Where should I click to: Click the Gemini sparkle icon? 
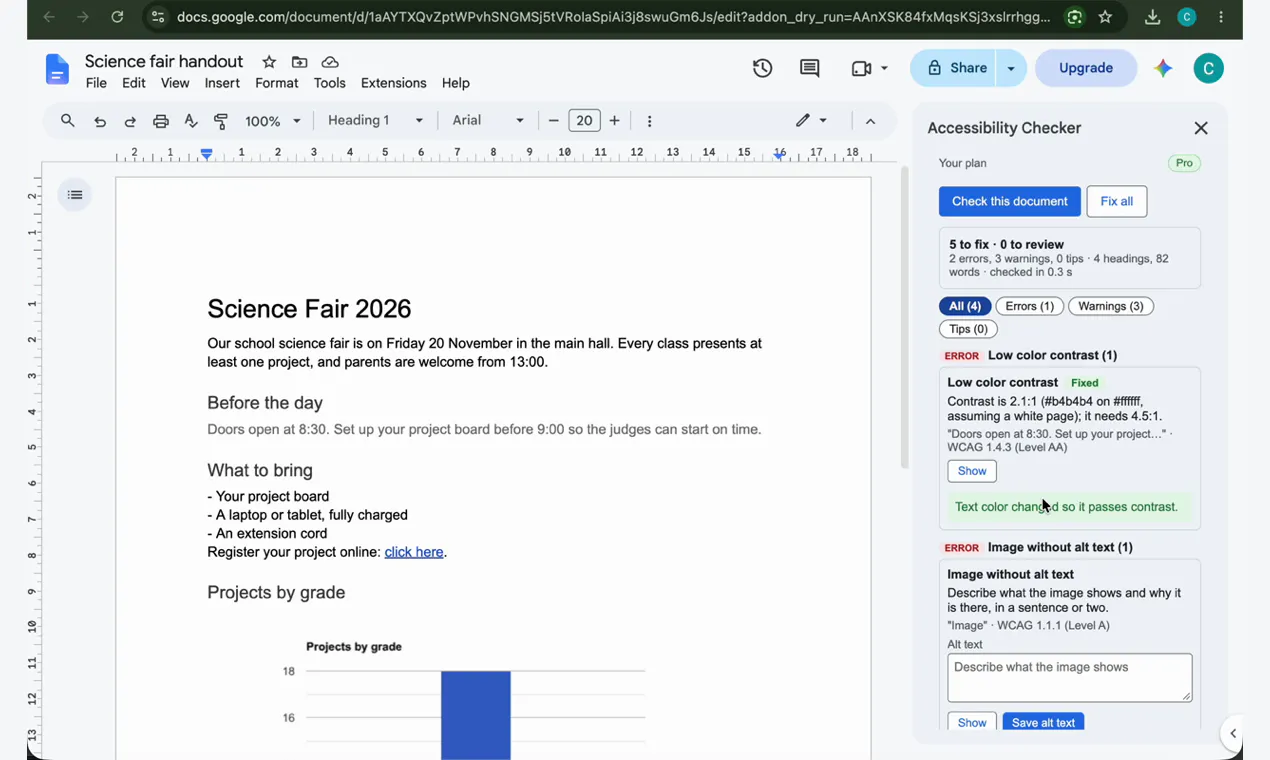[1162, 68]
